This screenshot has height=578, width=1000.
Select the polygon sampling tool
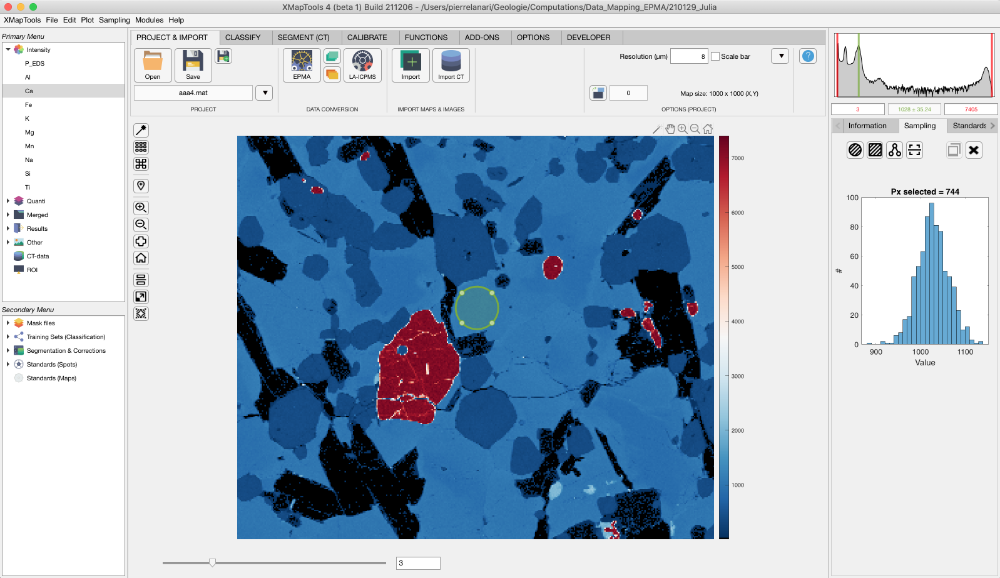[x=895, y=150]
